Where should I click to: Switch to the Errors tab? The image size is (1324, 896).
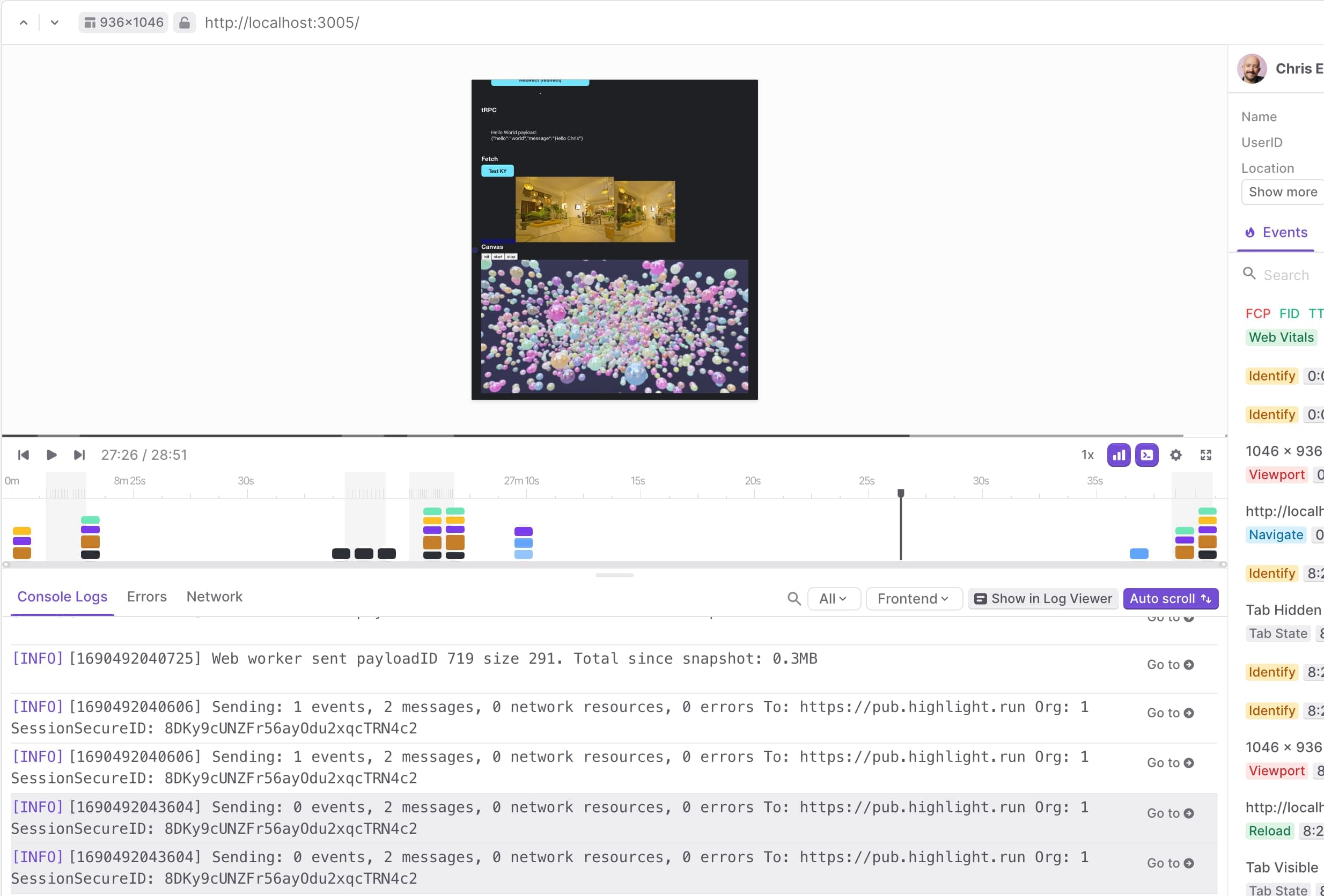146,597
